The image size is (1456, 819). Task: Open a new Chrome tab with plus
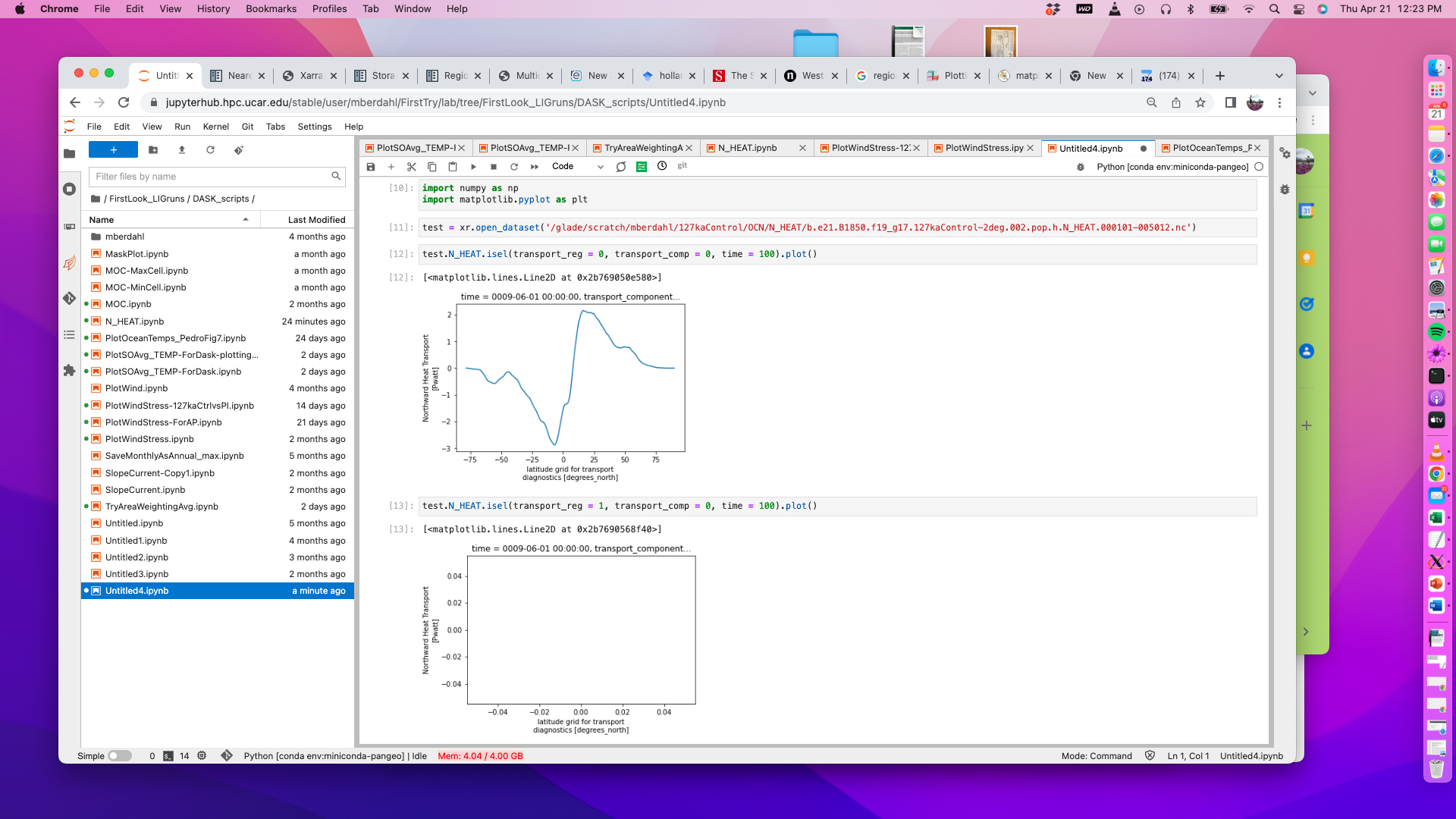pyautogui.click(x=1220, y=76)
